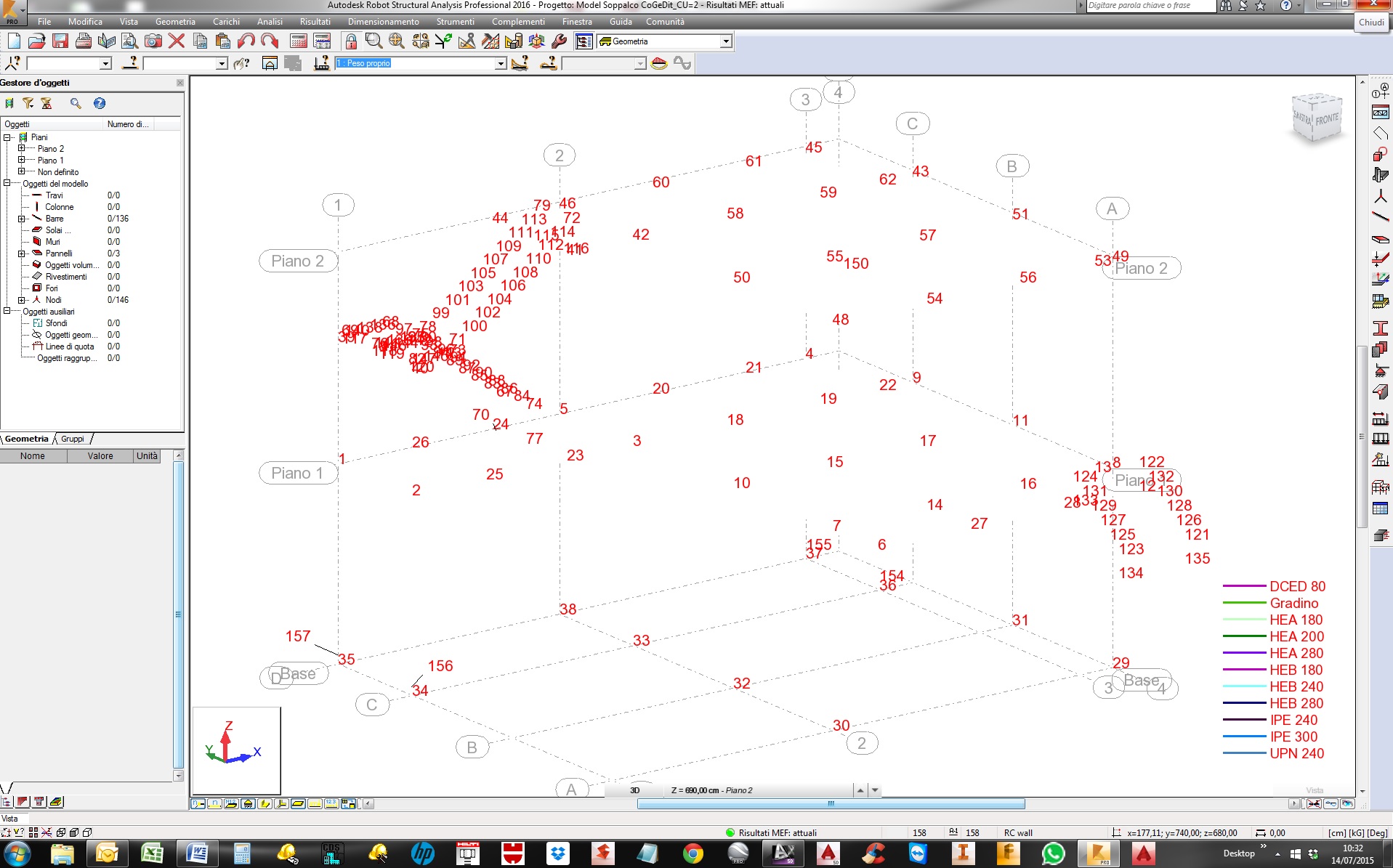Viewport: 1393px width, 868px height.
Task: Delete selection with the red X icon
Action: click(x=176, y=41)
